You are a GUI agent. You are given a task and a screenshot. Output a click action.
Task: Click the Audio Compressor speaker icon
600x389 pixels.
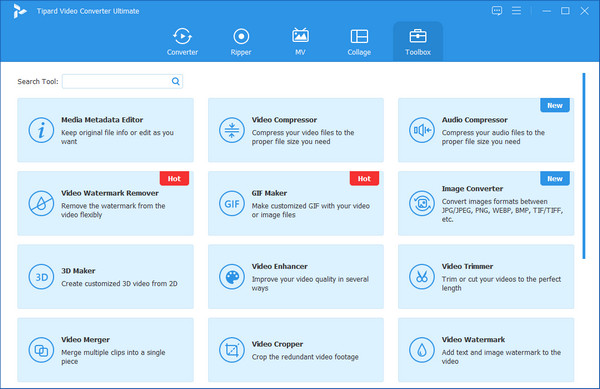[x=422, y=130]
